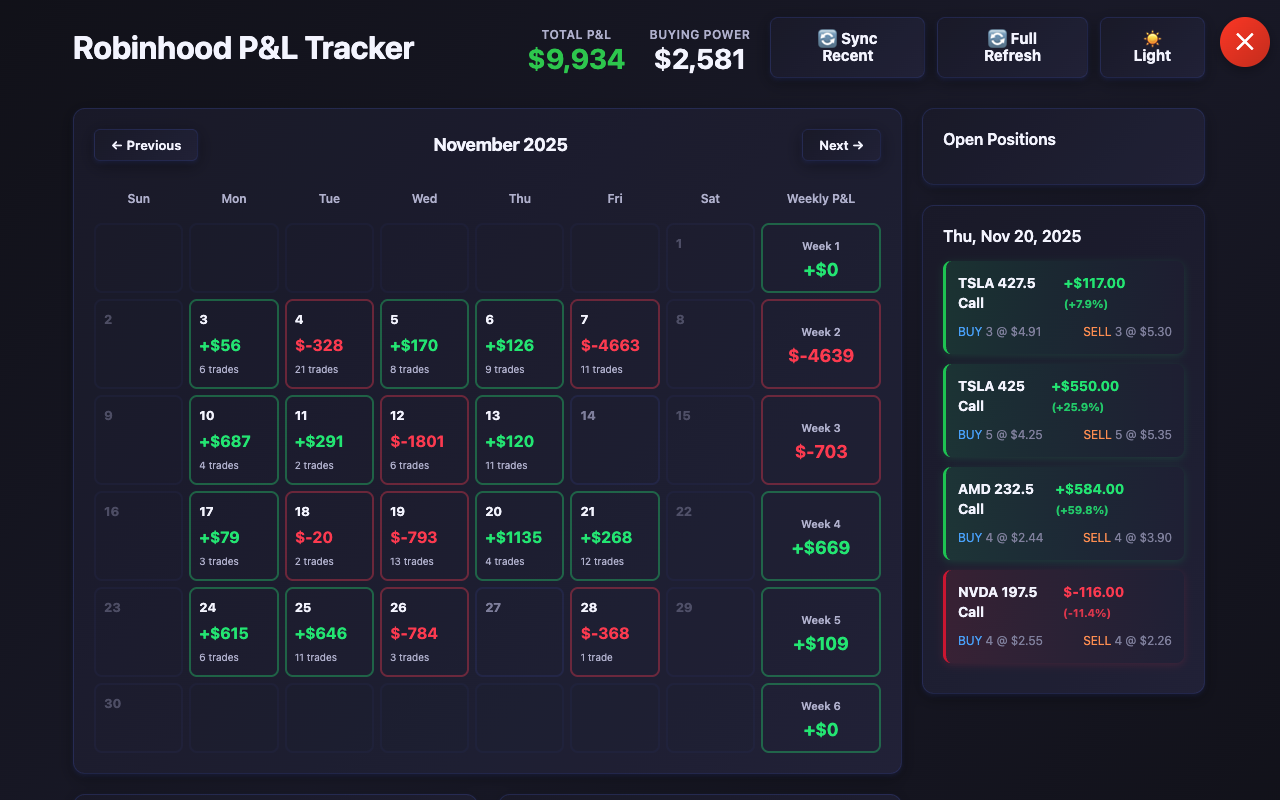The width and height of the screenshot is (1280, 800).
Task: Select November 28 day with $-368
Action: coord(615,632)
